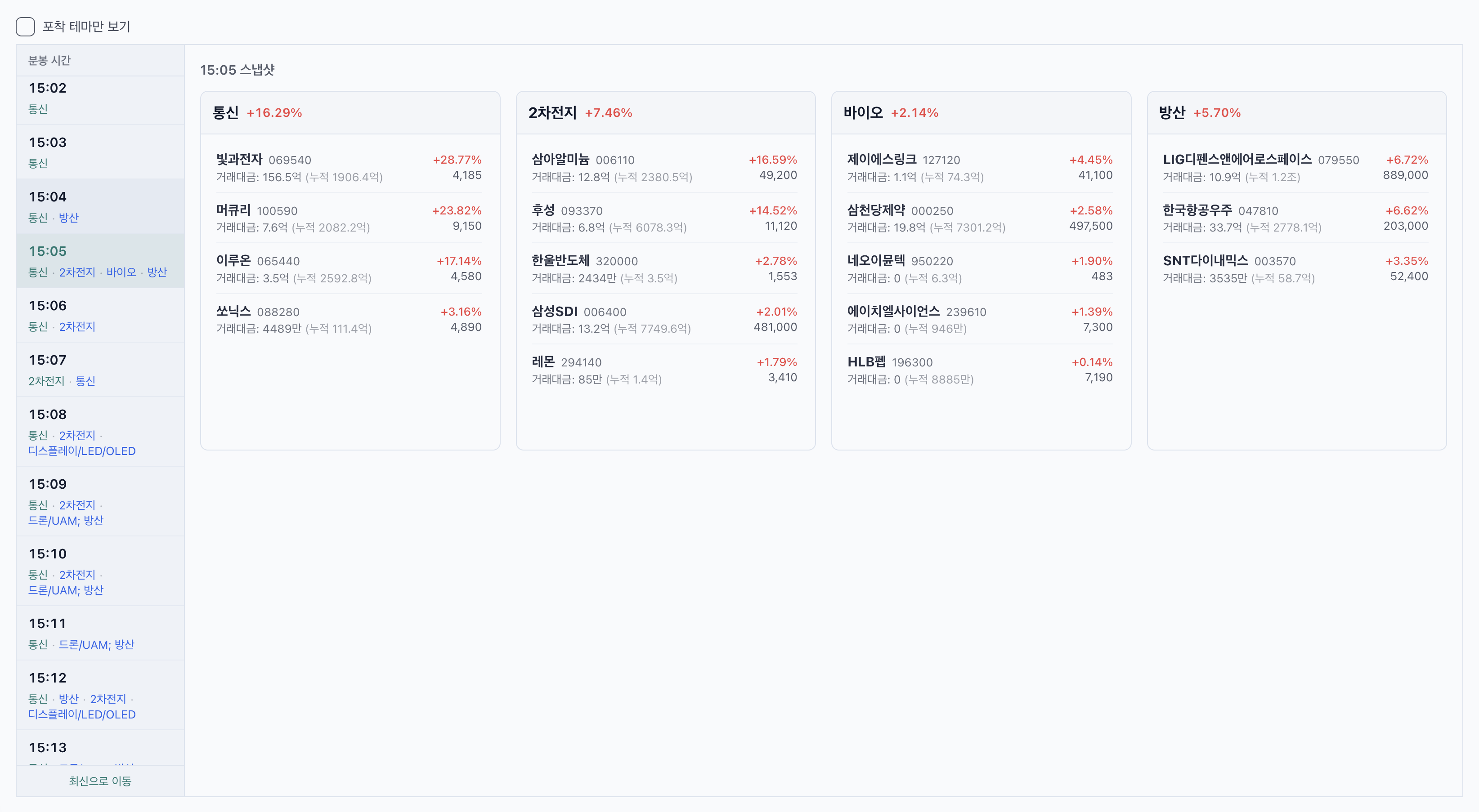Open the SNT다이내믹스 003570 stock row

(1295, 268)
